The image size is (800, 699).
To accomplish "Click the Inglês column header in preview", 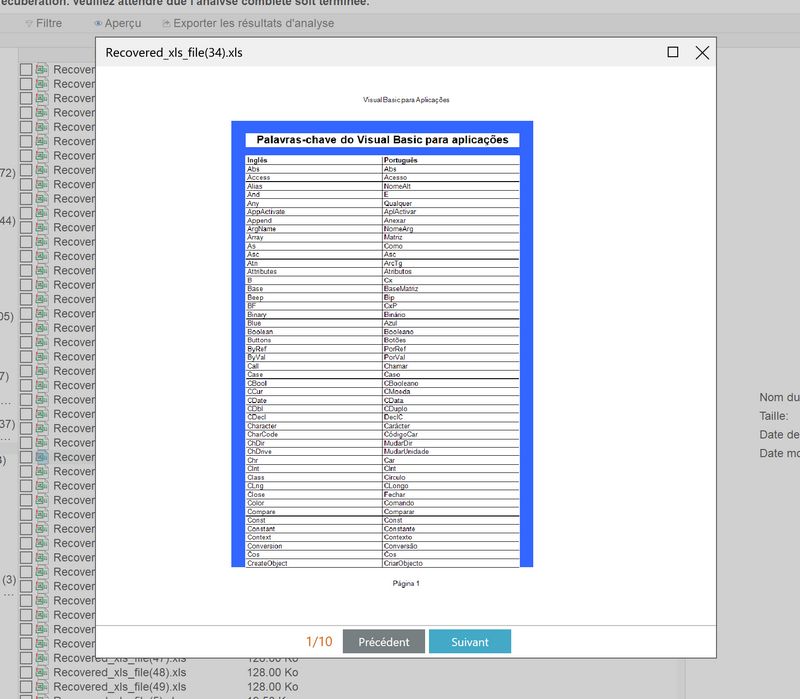I will (257, 160).
